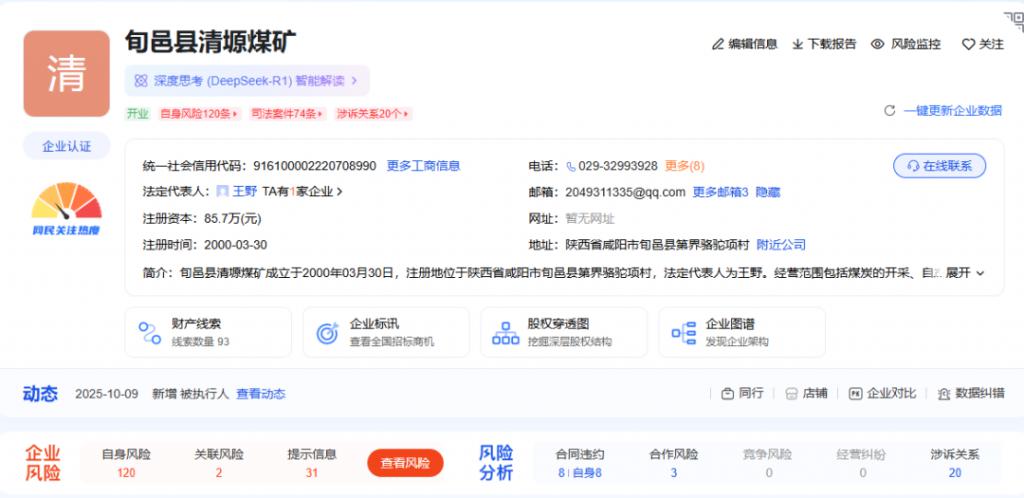Click the edit information pencil icon
The height and width of the screenshot is (498, 1024).
coord(717,44)
